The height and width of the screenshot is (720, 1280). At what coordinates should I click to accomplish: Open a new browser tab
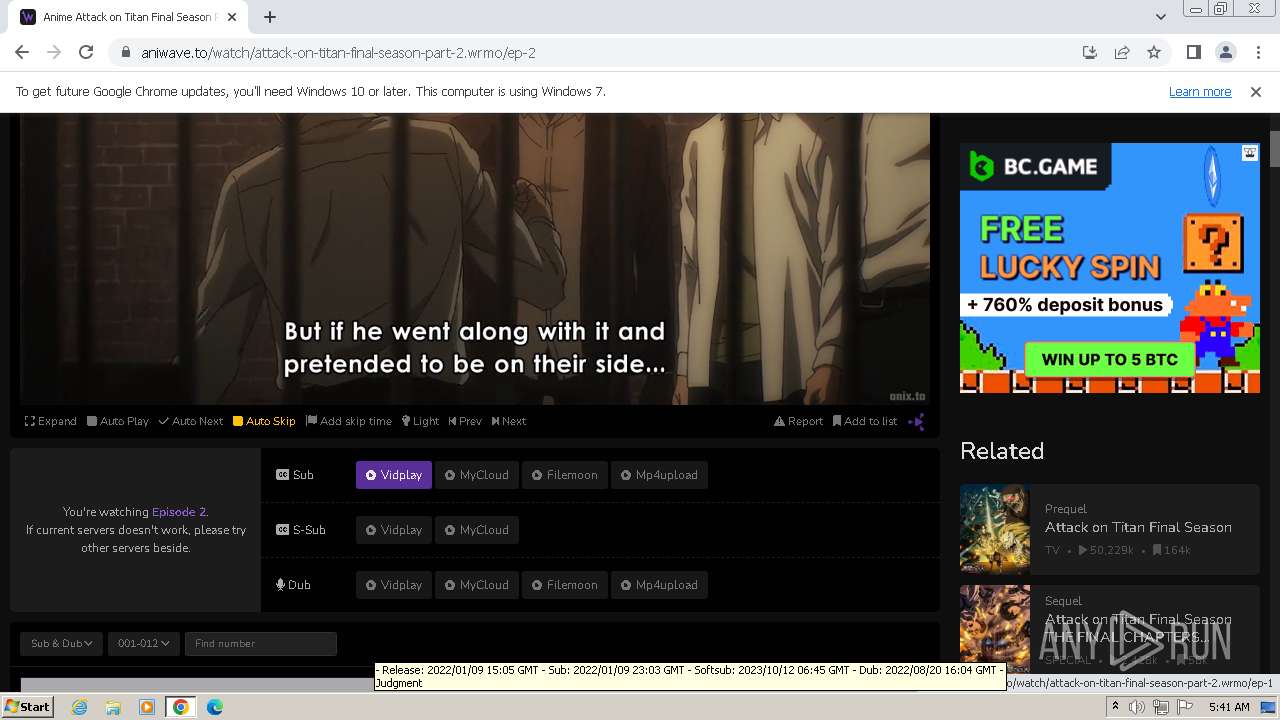270,17
